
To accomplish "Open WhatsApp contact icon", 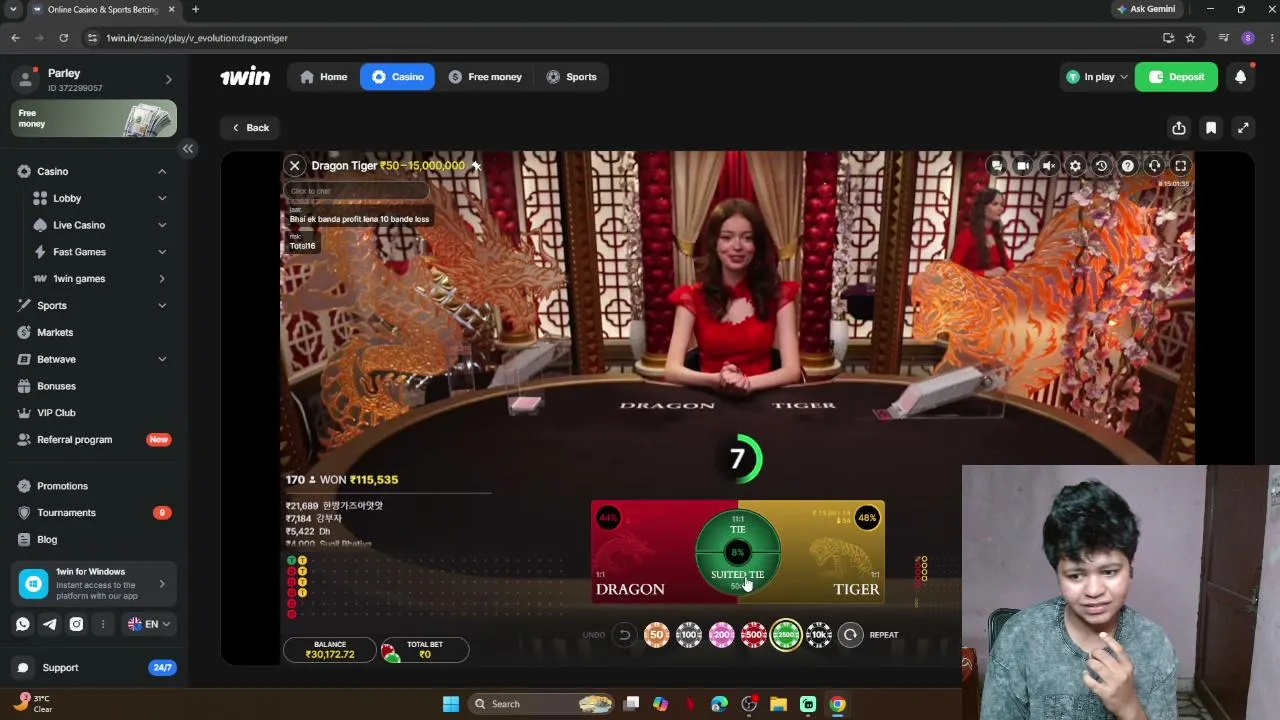I will coord(23,624).
